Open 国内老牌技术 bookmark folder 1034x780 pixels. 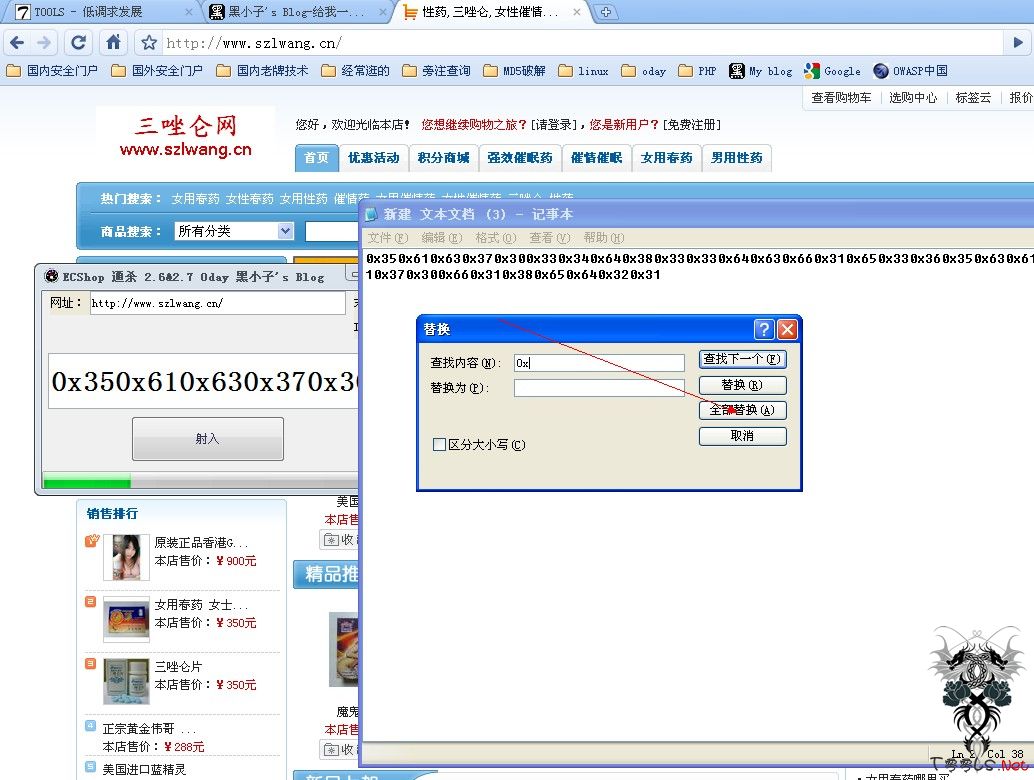point(262,71)
